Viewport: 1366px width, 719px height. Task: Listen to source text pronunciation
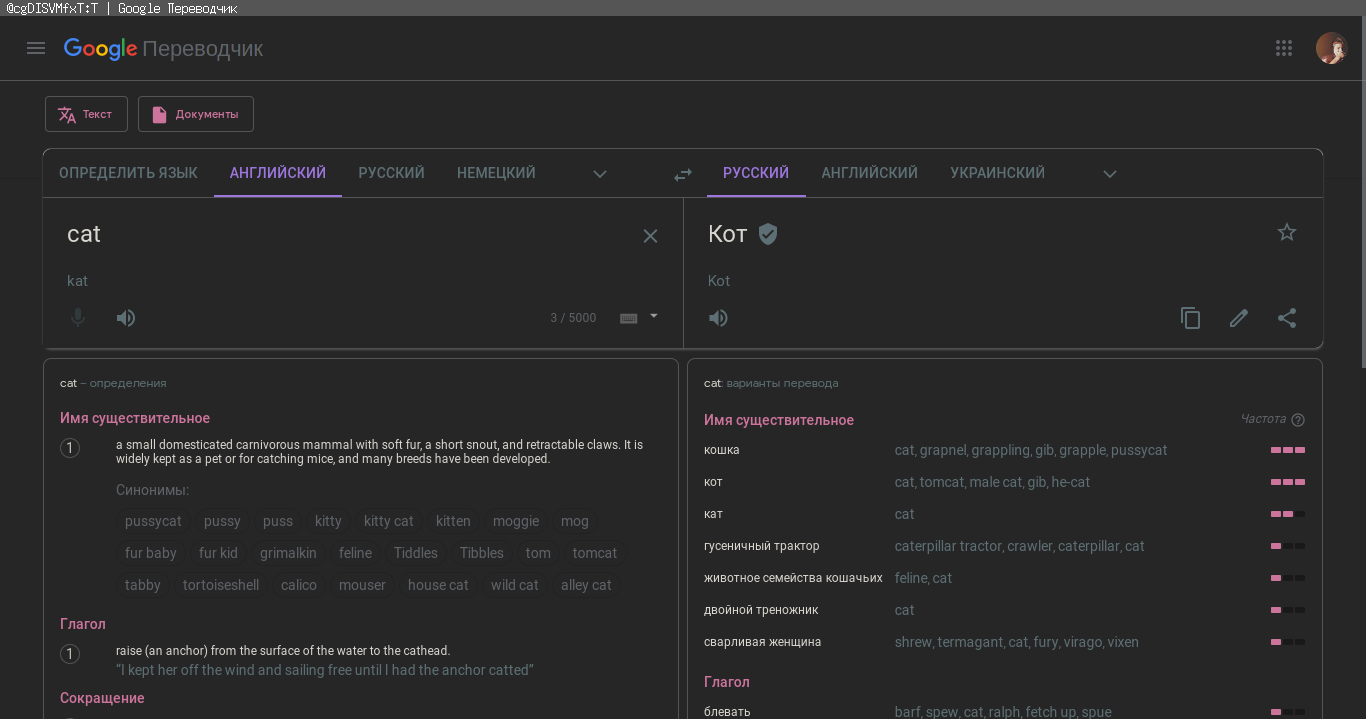pos(126,318)
